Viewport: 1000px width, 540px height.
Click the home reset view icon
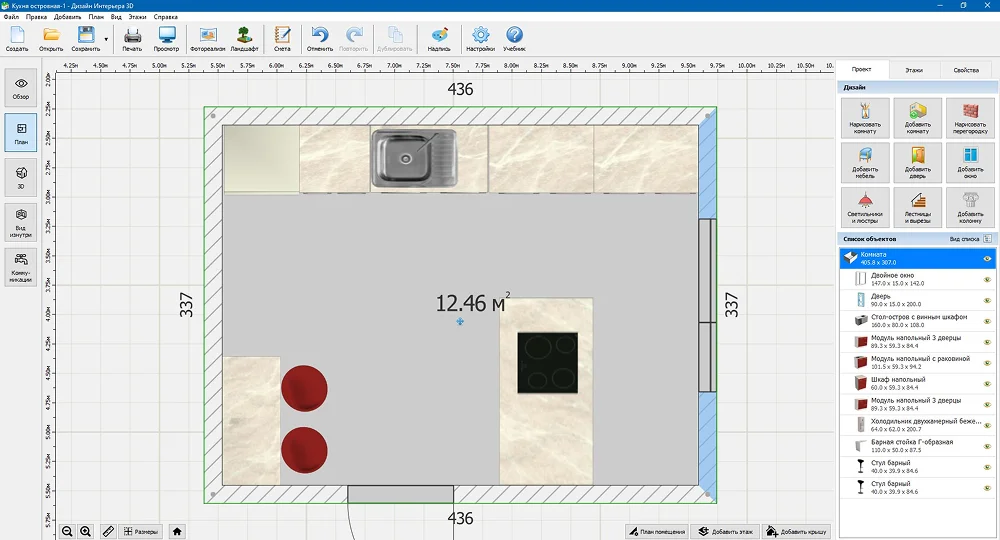tap(177, 531)
